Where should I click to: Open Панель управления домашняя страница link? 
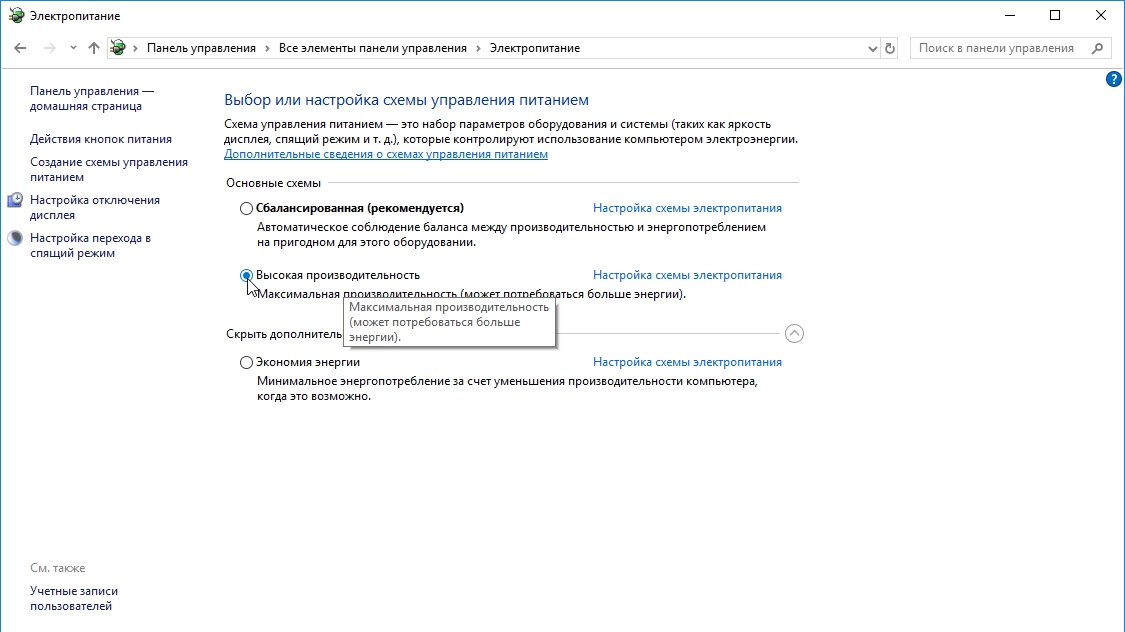(92, 98)
